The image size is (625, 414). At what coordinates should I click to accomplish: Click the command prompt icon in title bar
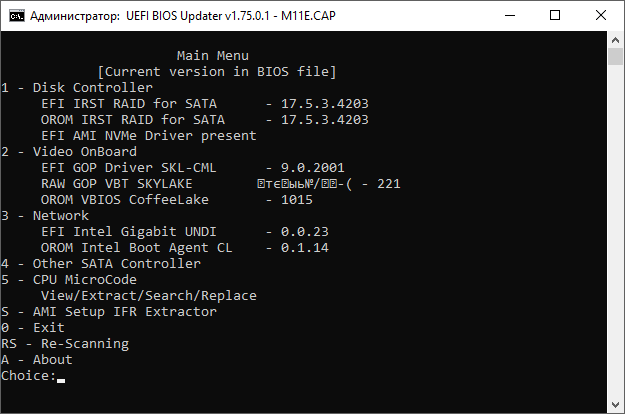tap(17, 16)
